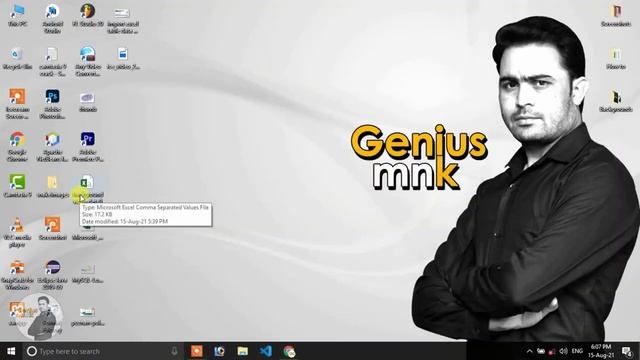Click the ENG language indicator
The height and width of the screenshot is (360, 640).
577,351
